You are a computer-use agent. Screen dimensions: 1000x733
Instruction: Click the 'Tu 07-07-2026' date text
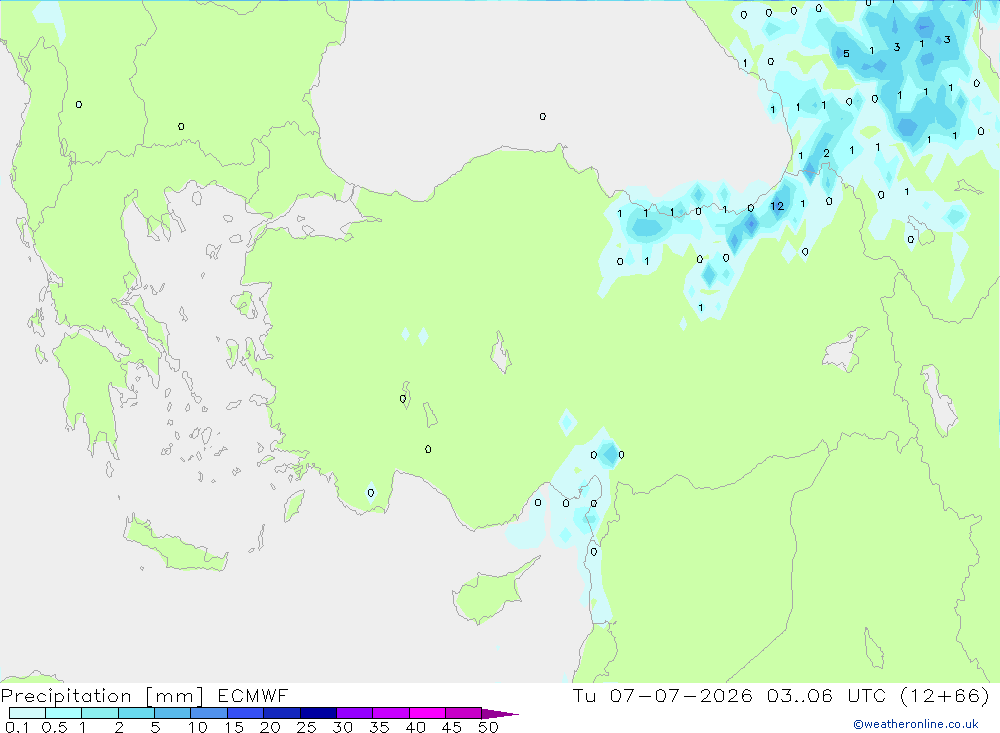[662, 695]
